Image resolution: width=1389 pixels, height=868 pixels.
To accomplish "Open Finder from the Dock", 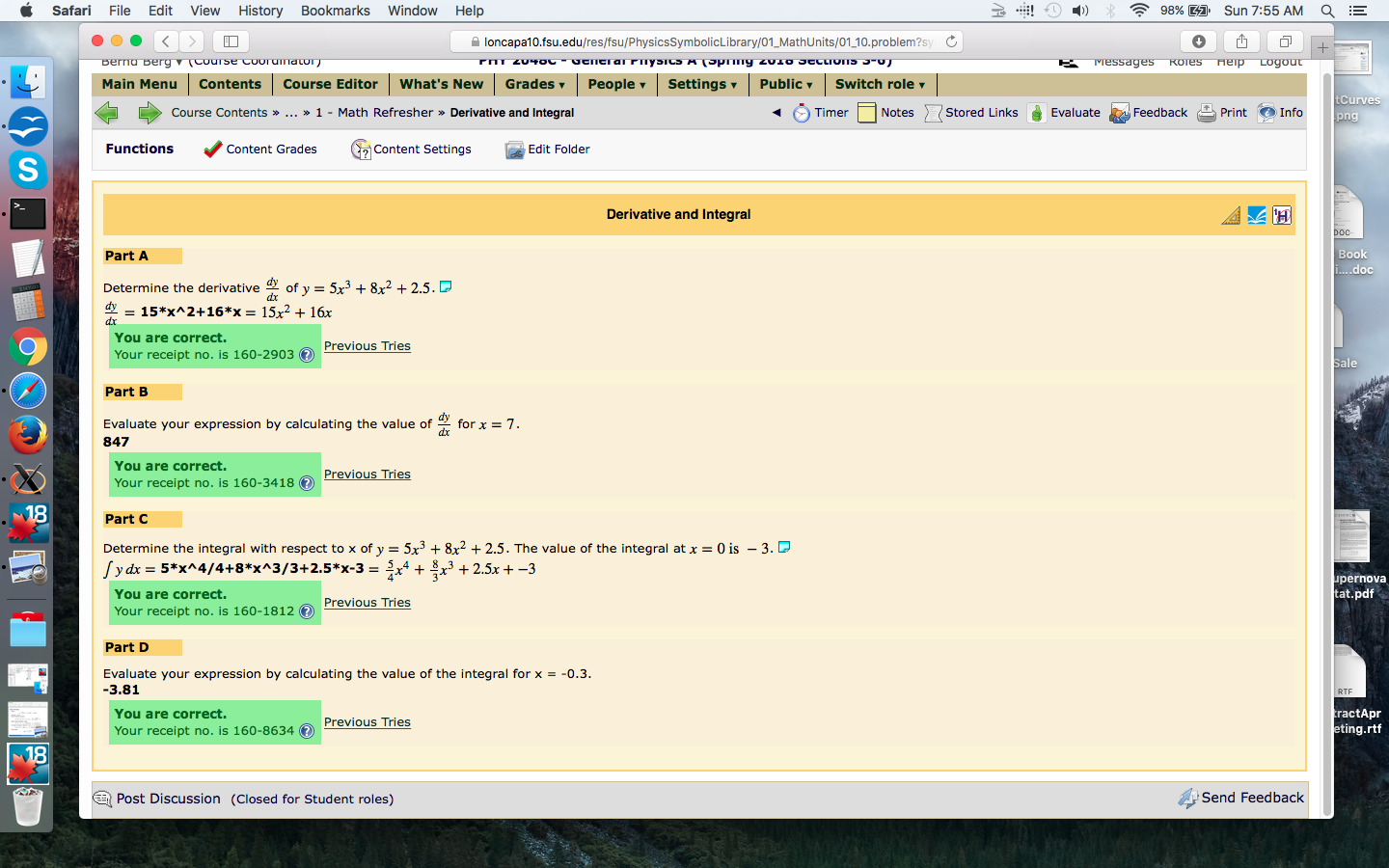I will pos(28,82).
